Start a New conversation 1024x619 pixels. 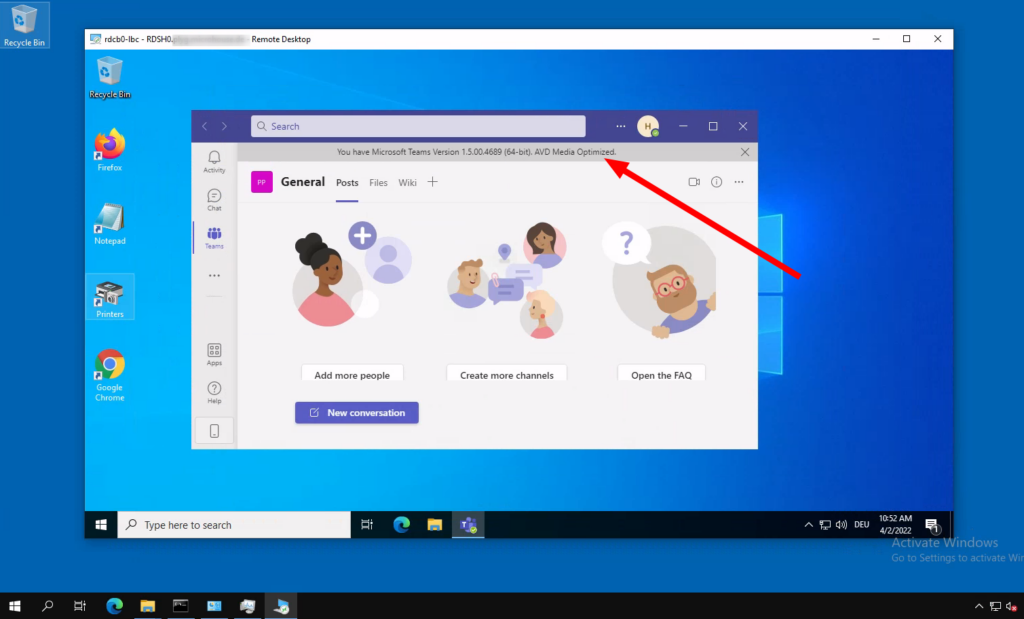click(357, 413)
